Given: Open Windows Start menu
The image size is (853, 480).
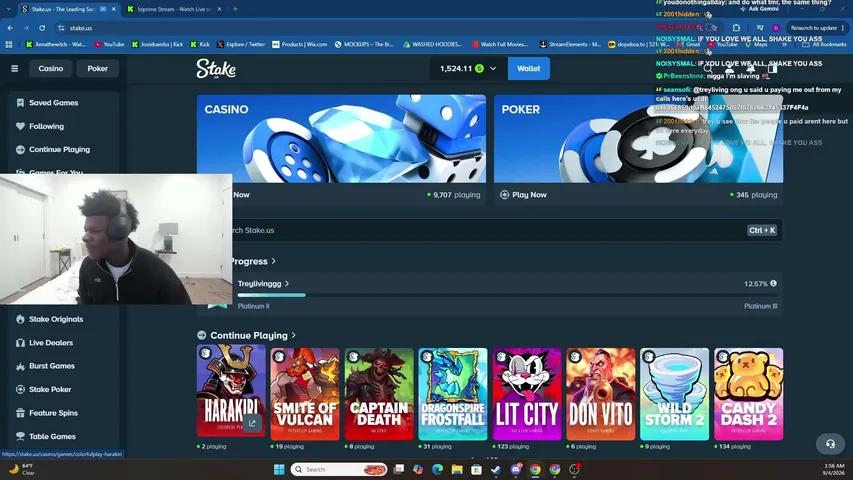Looking at the screenshot, I should pos(279,469).
